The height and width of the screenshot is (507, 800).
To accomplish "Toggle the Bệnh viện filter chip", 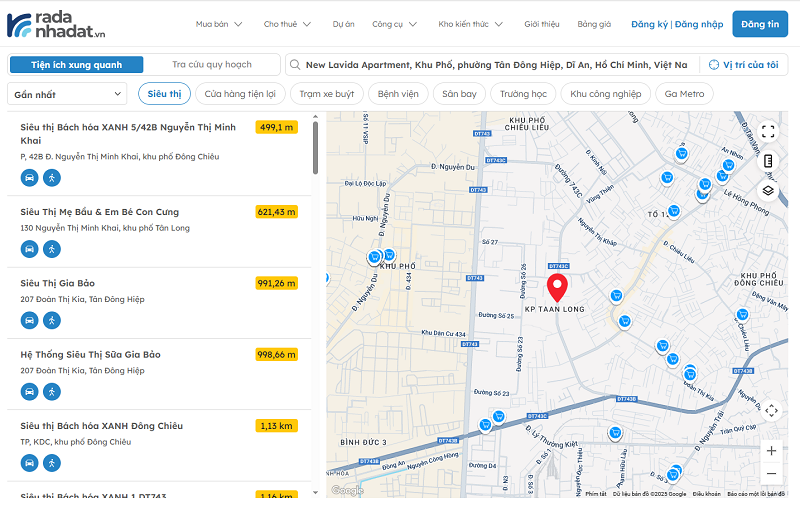I will tap(398, 94).
